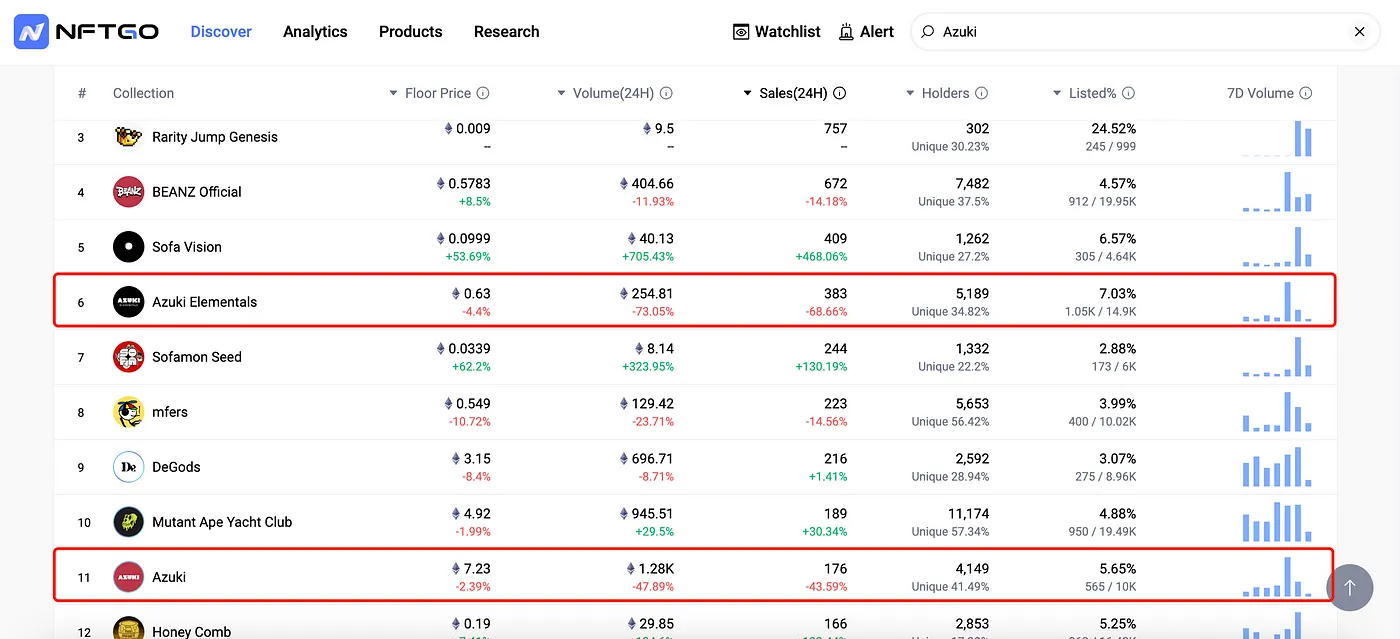Open the Azuki Elementals collection
Screen dimensions: 1400x639
click(x=204, y=302)
